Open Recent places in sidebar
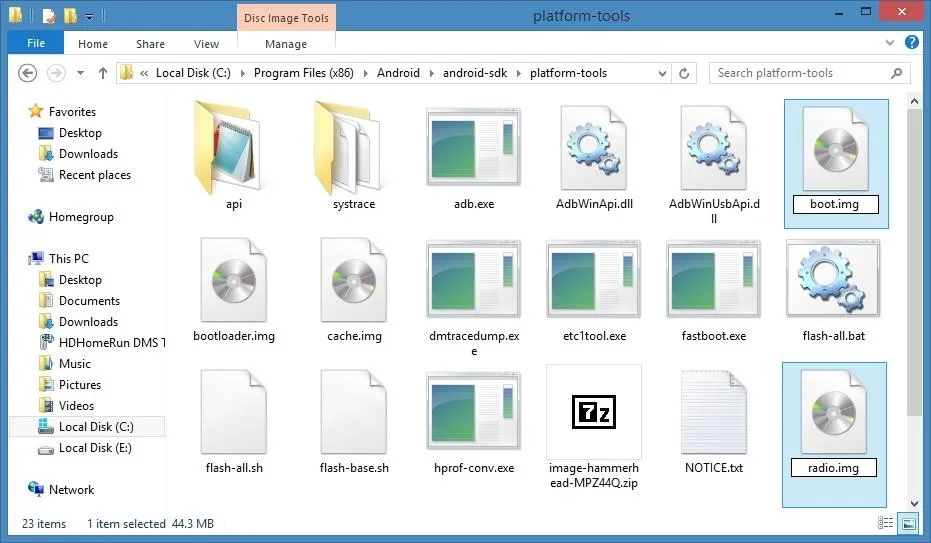The height and width of the screenshot is (543, 931). point(94,175)
